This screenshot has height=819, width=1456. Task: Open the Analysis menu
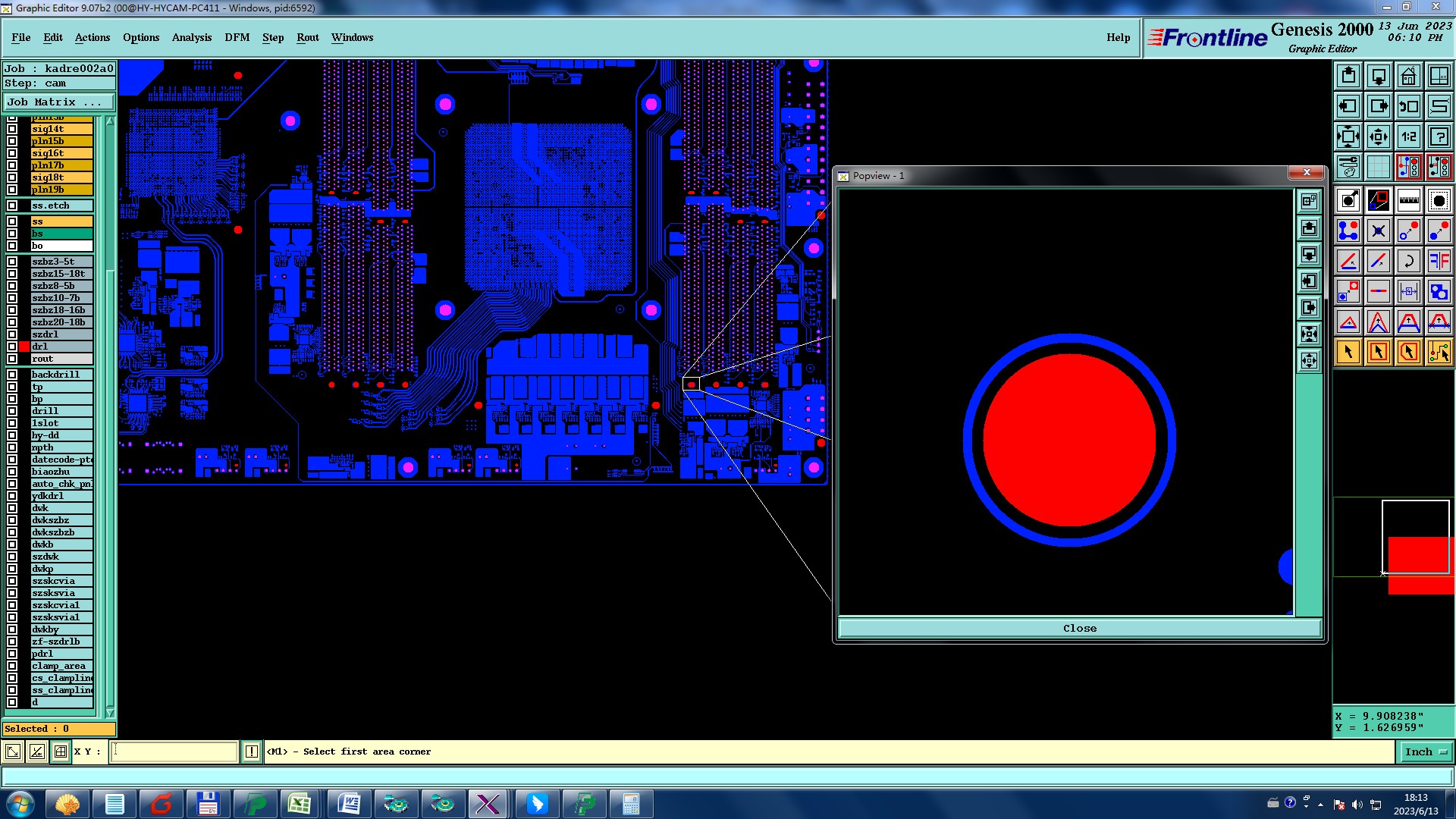tap(191, 37)
